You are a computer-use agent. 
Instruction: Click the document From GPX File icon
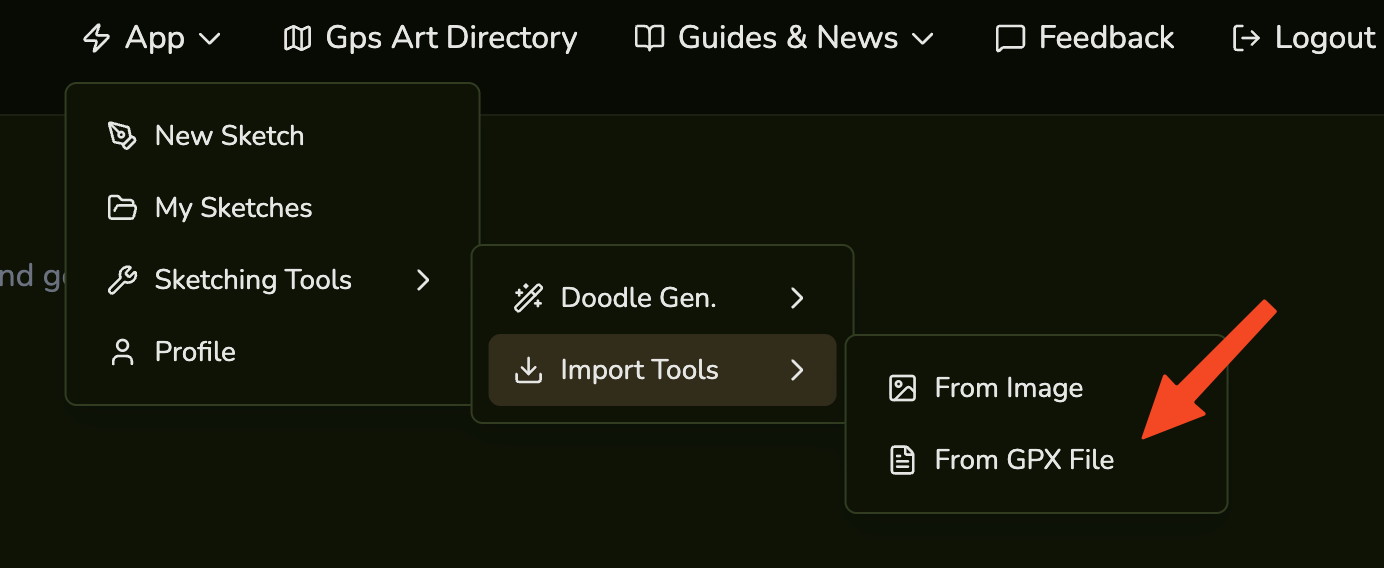click(x=903, y=460)
